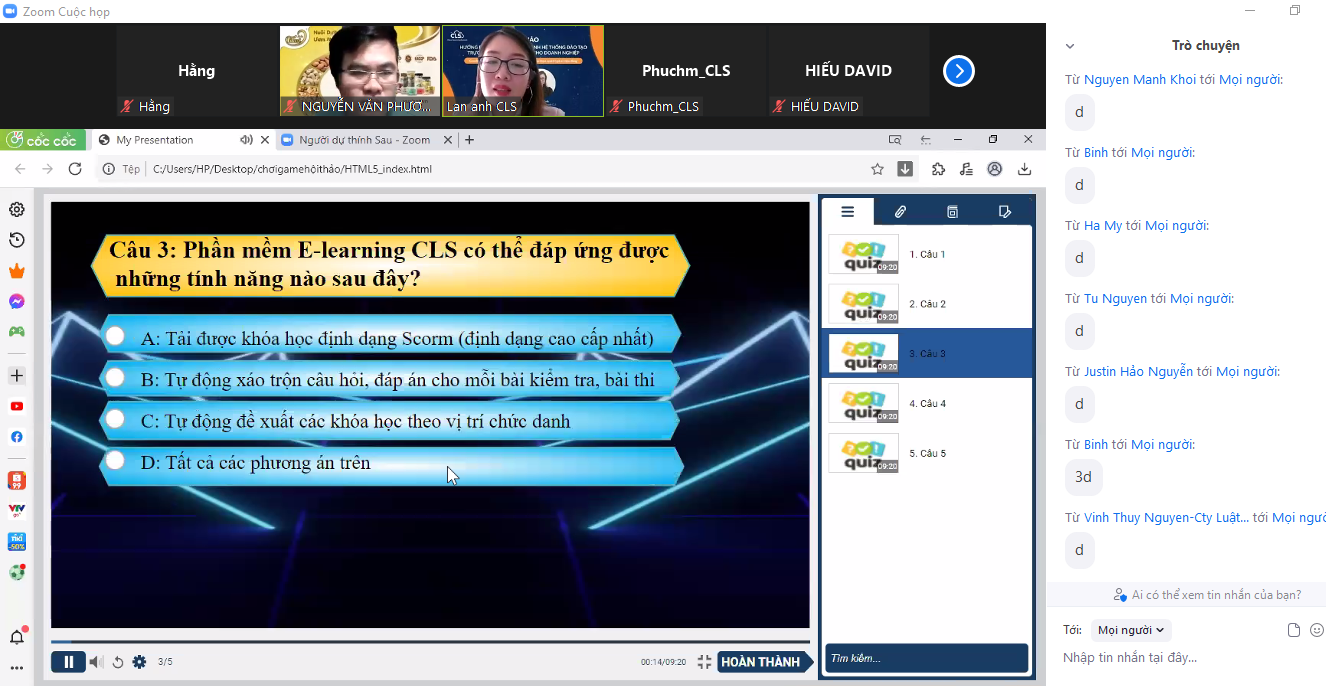Open the notes icon in the quiz sidebar

tap(952, 211)
